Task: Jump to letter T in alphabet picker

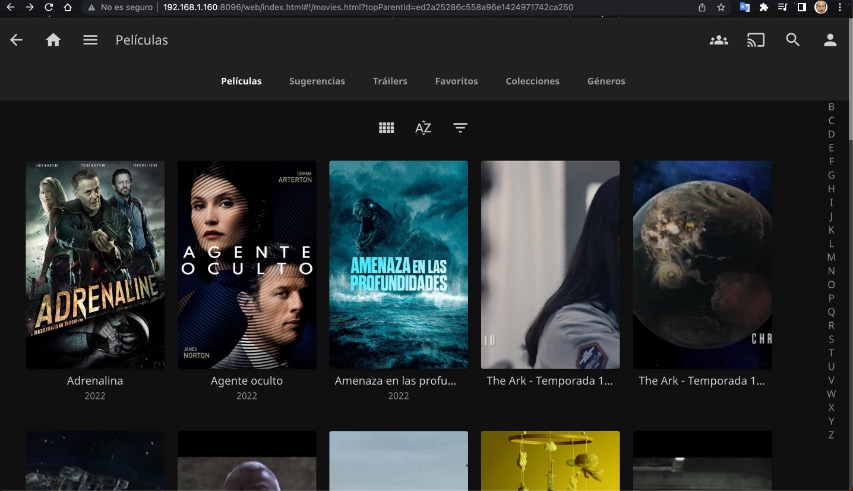Action: click(831, 352)
